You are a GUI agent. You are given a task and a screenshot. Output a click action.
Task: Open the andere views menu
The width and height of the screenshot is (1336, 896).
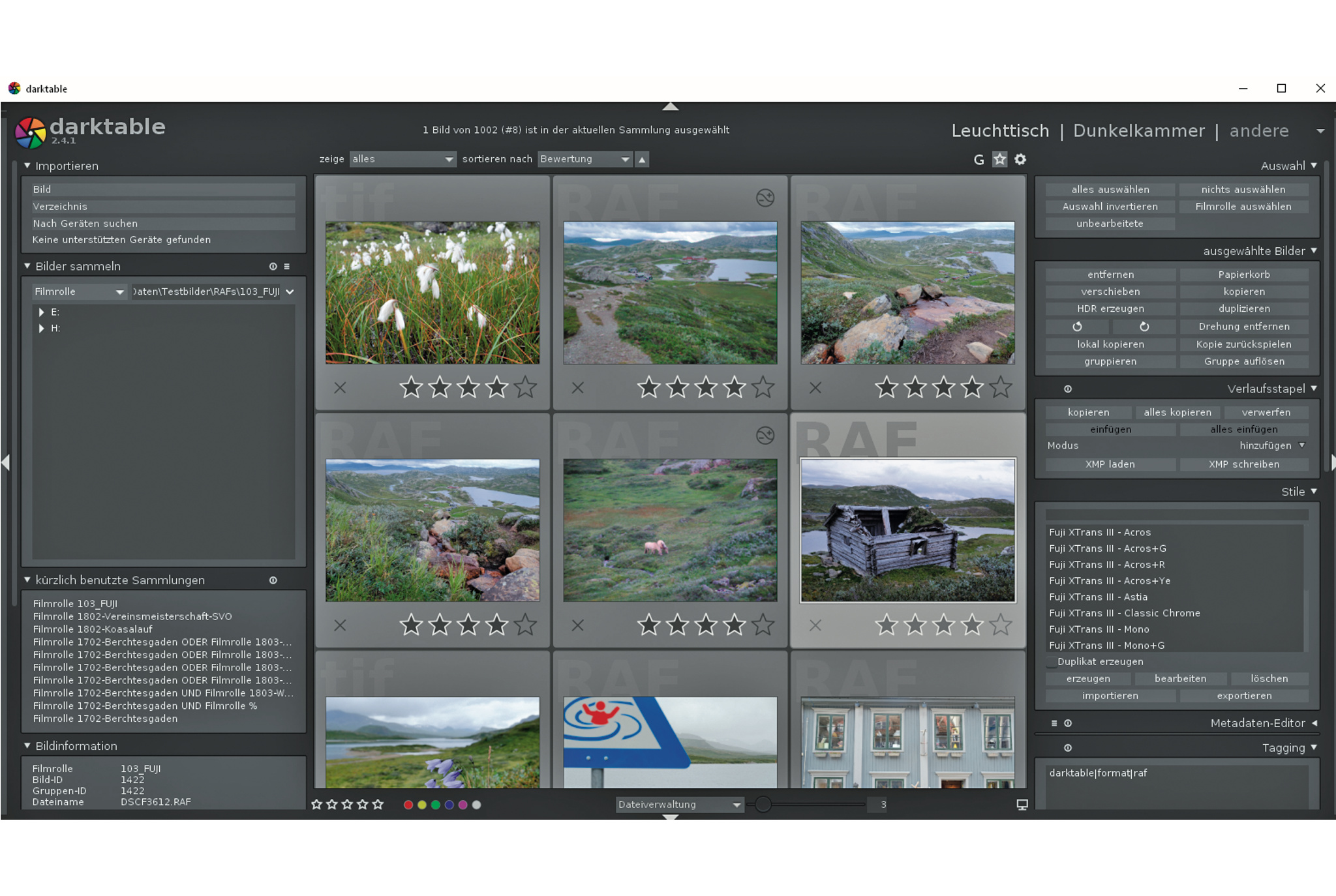1259,130
